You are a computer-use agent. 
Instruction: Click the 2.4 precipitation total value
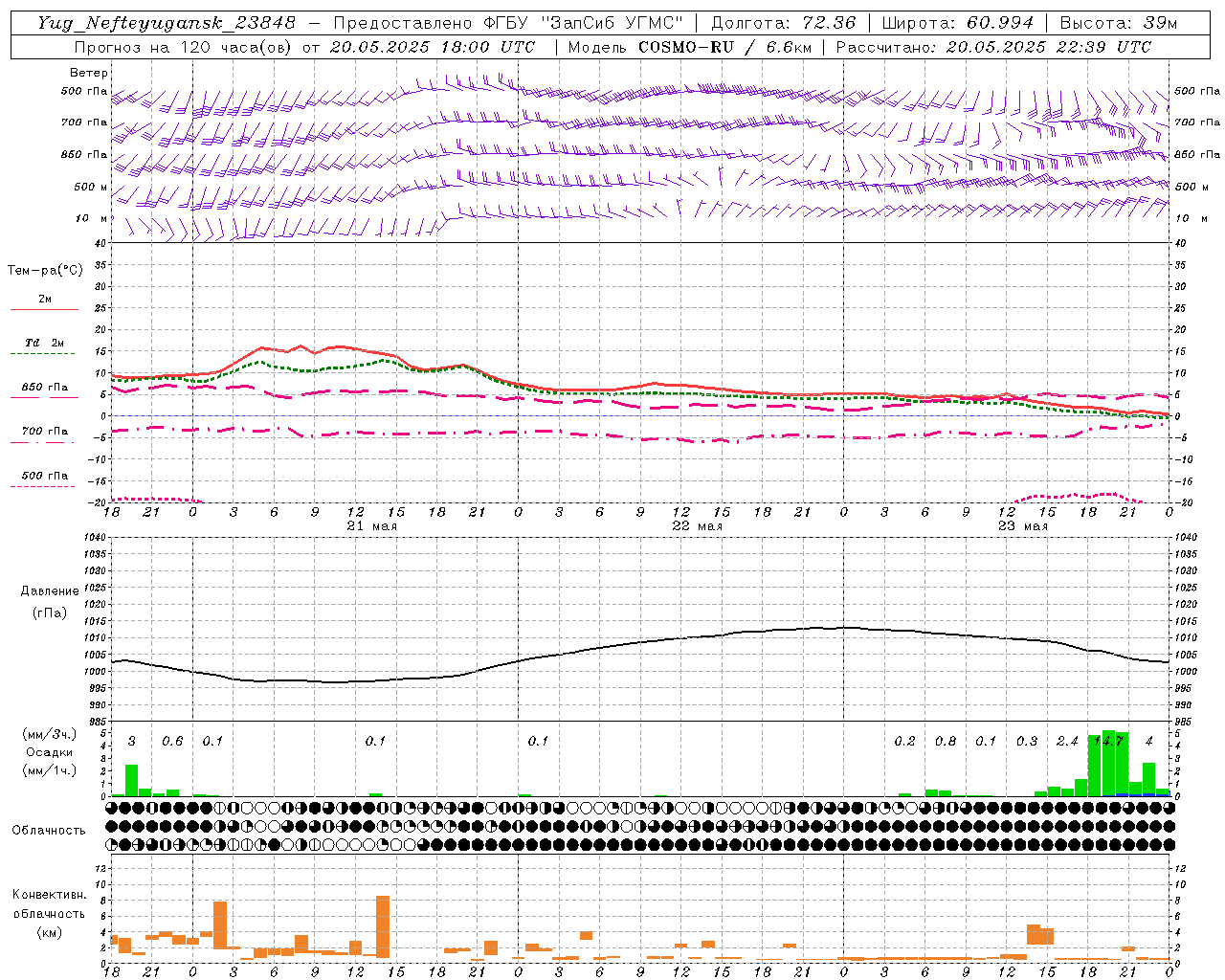tap(1067, 742)
